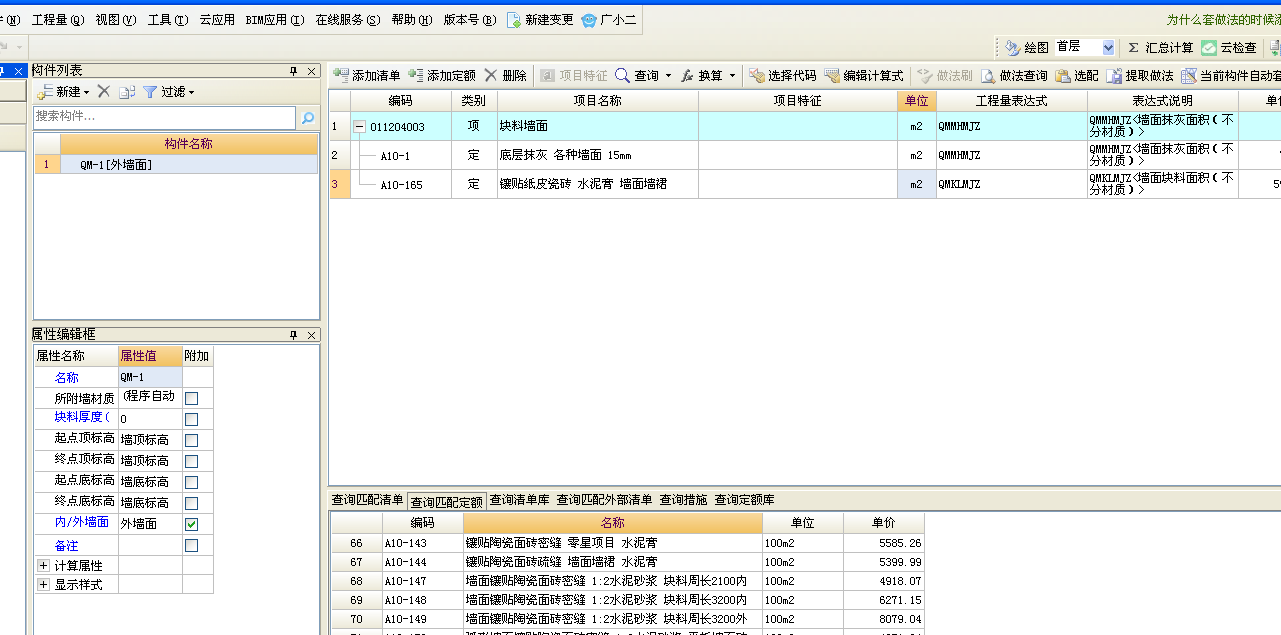Open the 工具 menu

(168, 20)
